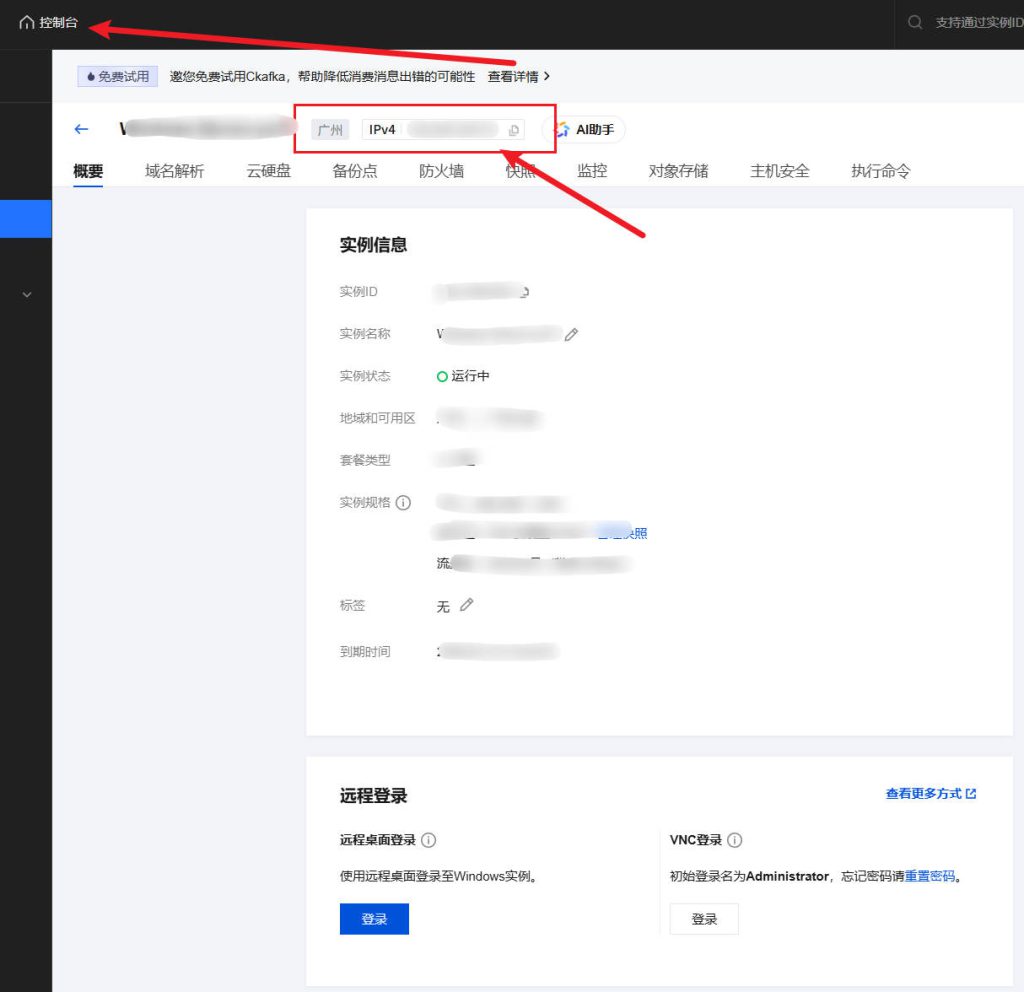
Task: Switch to the 域名解析 tab
Action: click(x=174, y=171)
